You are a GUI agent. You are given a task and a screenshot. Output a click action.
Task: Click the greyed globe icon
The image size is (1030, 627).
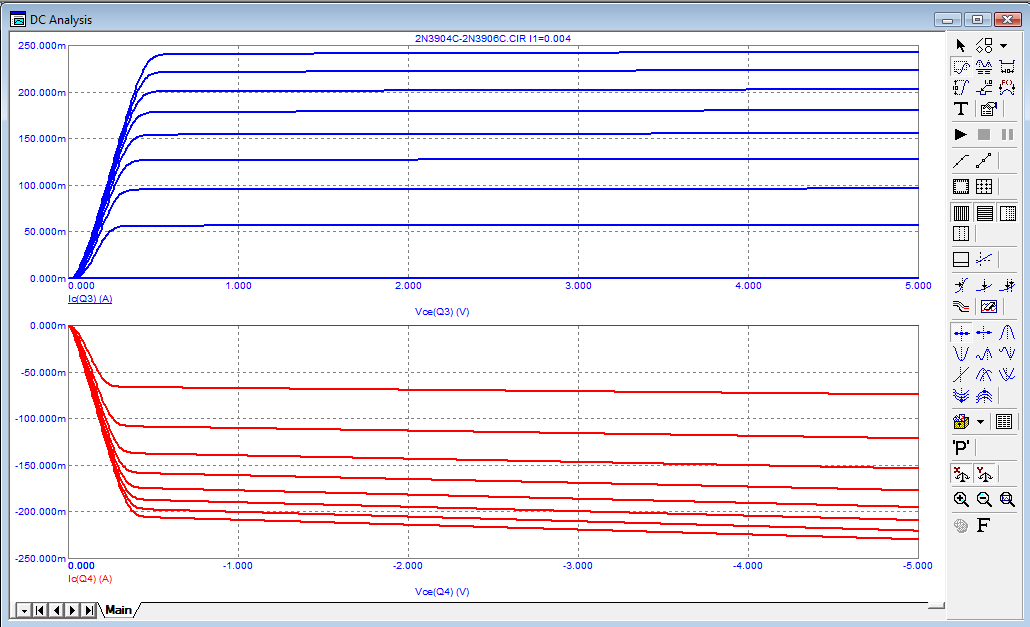tap(961, 526)
